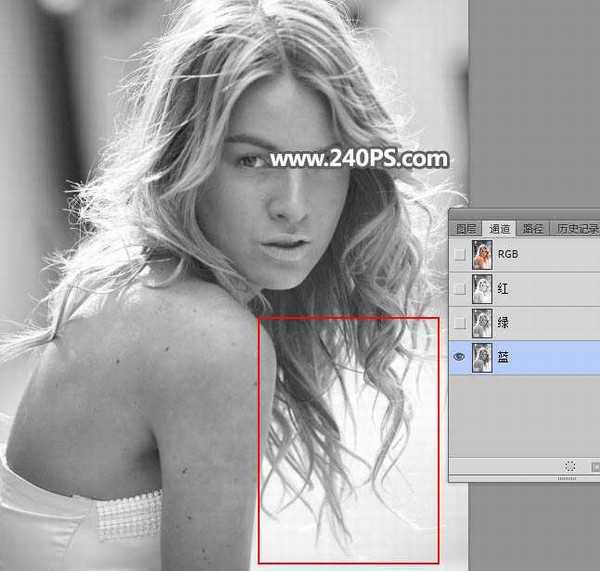This screenshot has height=571, width=600.
Task: Hide the 蓝 channel via eye icon
Action: [x=459, y=357]
